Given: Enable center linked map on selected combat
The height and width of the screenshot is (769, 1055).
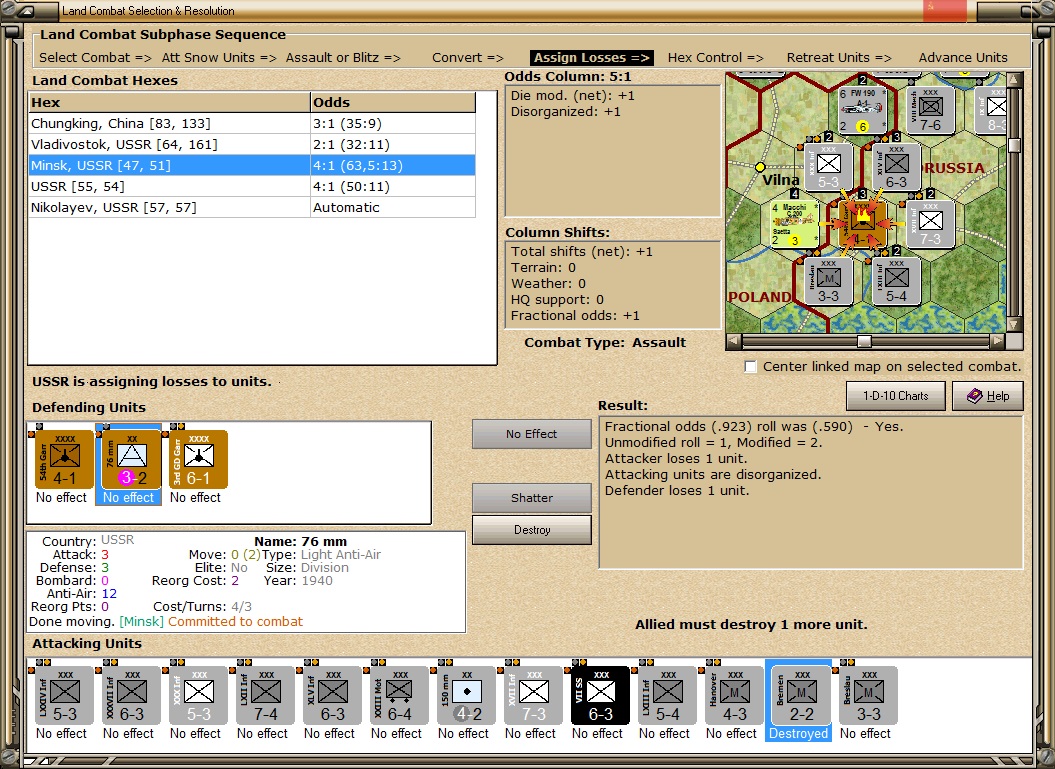Looking at the screenshot, I should 751,367.
